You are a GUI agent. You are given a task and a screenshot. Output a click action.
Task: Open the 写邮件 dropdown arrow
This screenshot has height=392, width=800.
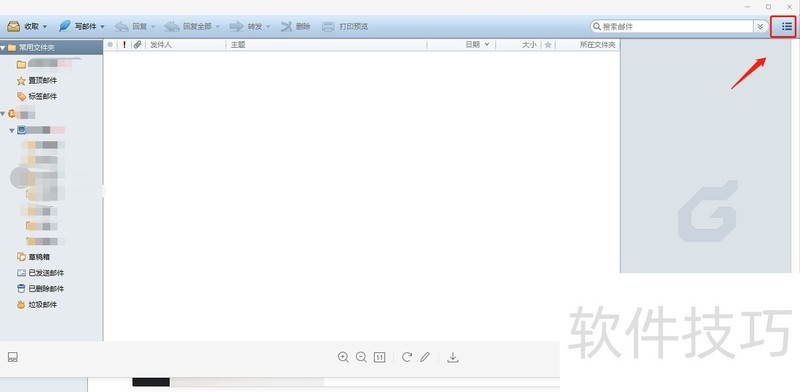tap(103, 27)
